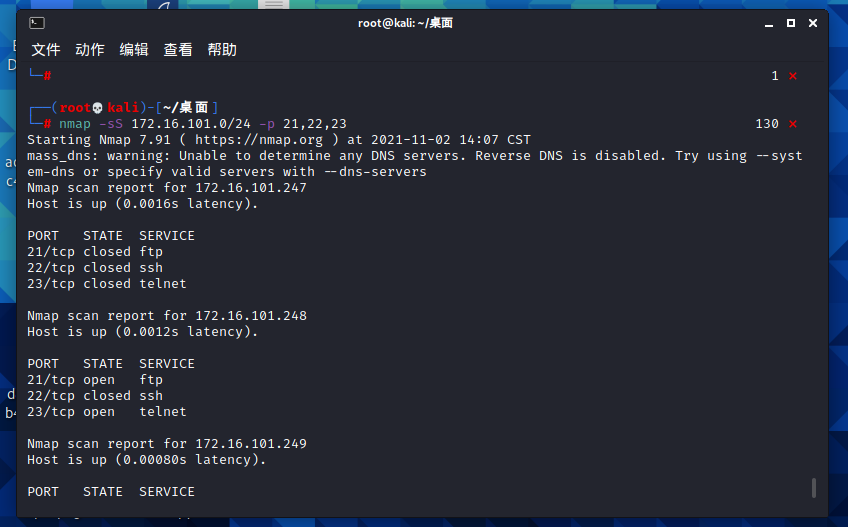Maximize the terminal window
The image size is (848, 527).
pos(791,23)
